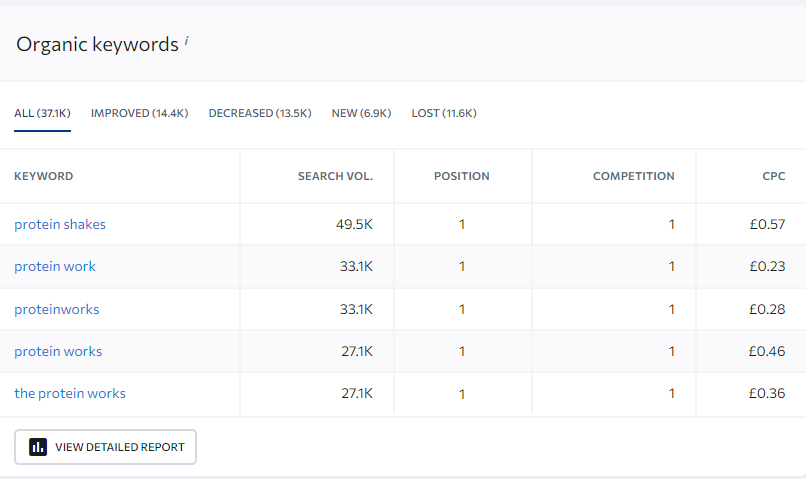
Task: Click competition value in 'protein shakes' row
Action: (671, 225)
